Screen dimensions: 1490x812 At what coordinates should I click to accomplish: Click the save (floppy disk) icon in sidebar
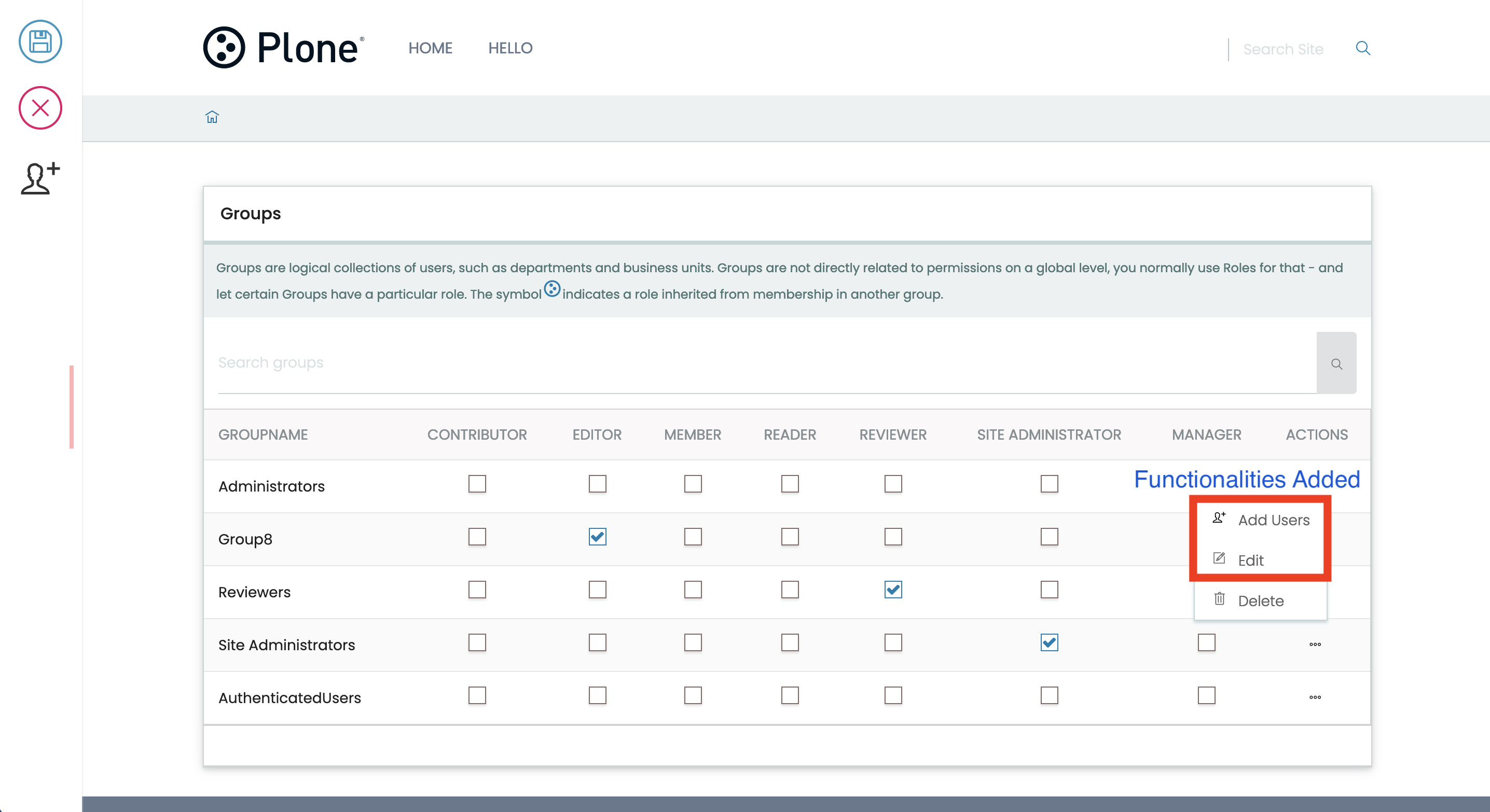point(40,41)
